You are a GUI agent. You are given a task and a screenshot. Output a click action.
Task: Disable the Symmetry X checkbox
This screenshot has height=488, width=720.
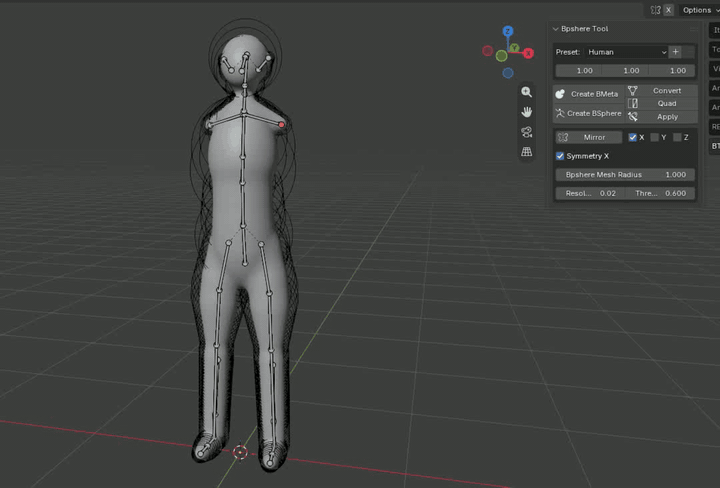(560, 156)
